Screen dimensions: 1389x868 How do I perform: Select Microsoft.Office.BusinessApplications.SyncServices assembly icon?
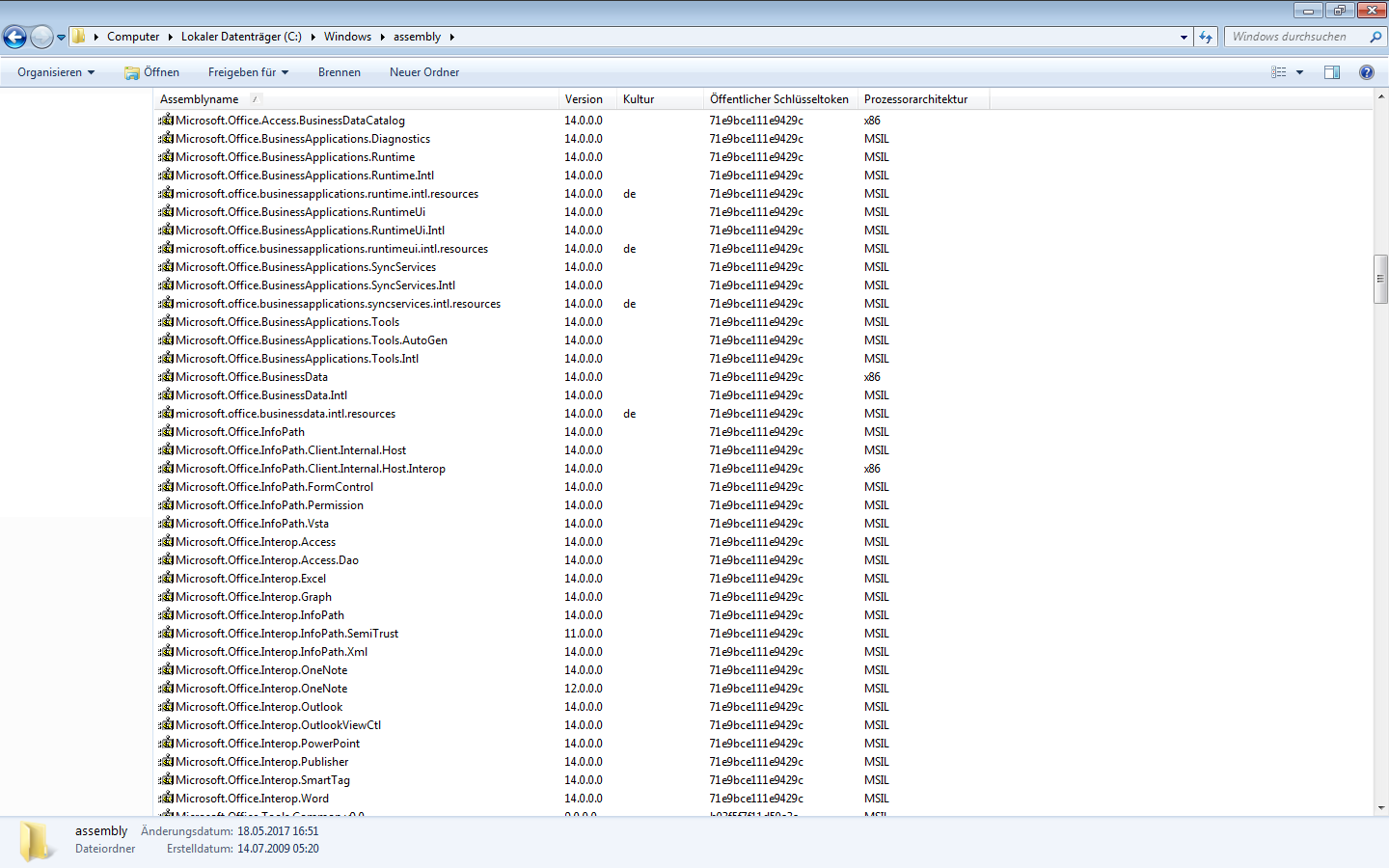click(x=166, y=266)
